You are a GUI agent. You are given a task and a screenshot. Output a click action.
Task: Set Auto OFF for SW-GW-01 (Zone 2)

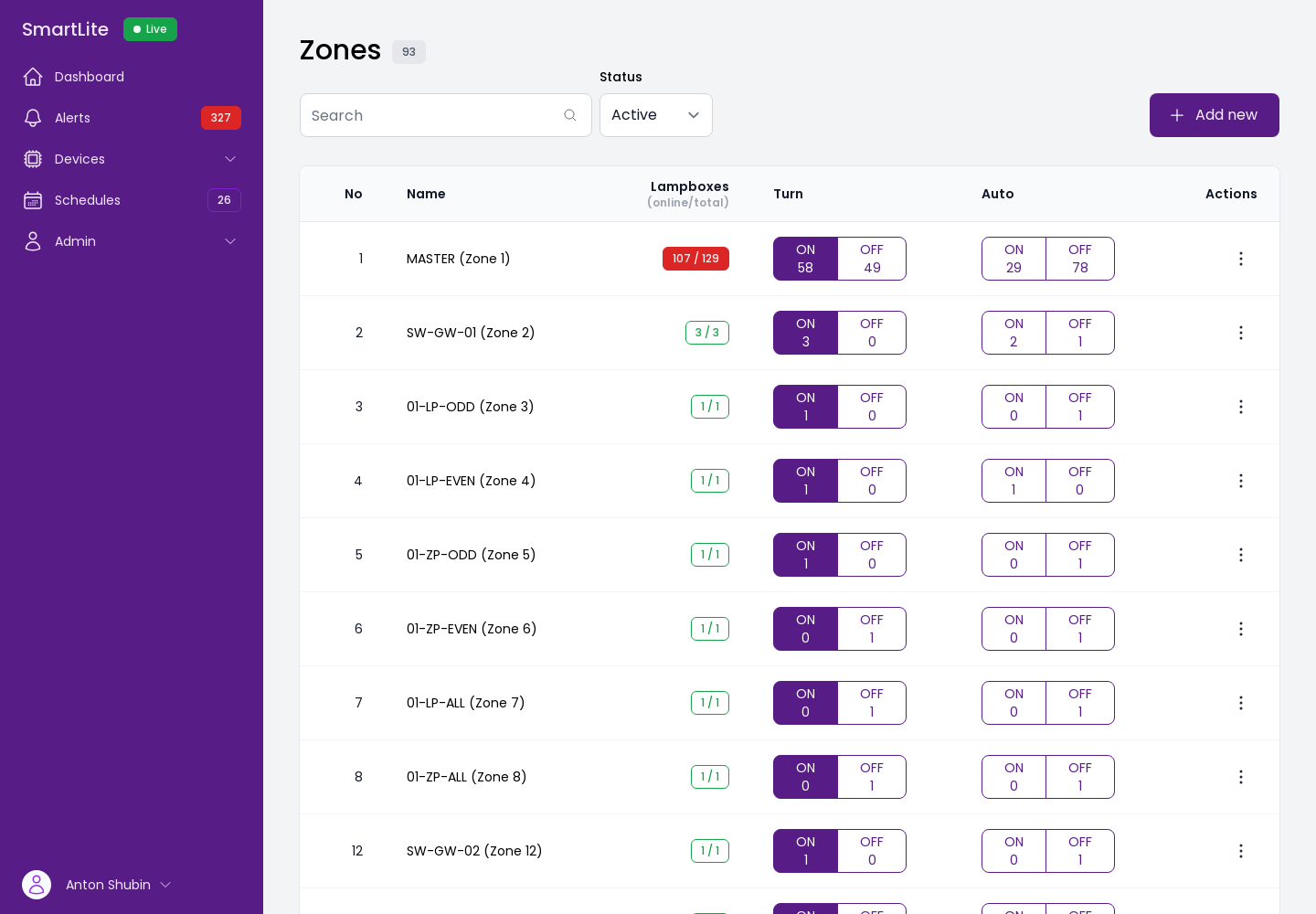(1080, 333)
